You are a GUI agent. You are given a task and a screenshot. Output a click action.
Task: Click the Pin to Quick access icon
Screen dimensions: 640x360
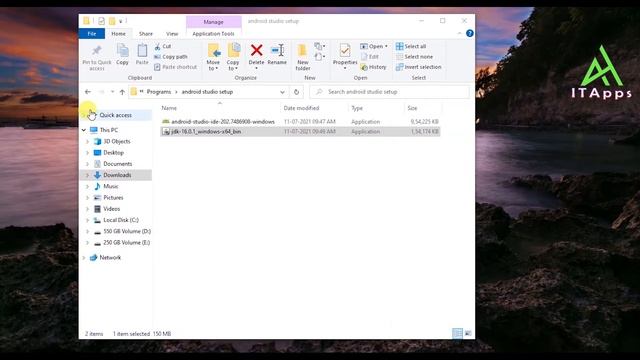[97, 56]
